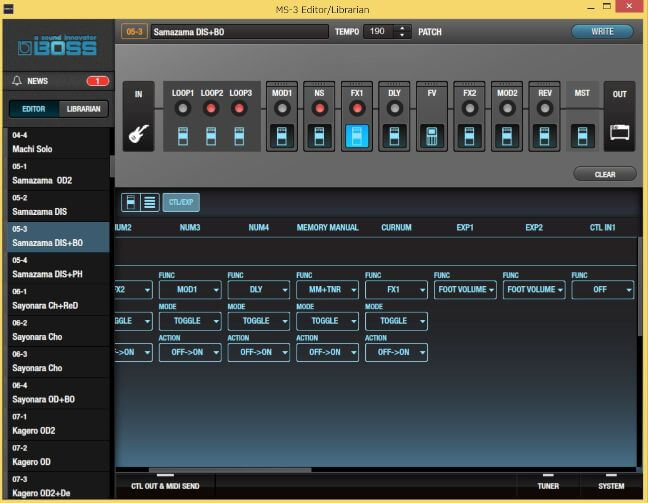Open the CTL OUT & MIDI SEND tab
The width and height of the screenshot is (648, 503).
tap(165, 486)
